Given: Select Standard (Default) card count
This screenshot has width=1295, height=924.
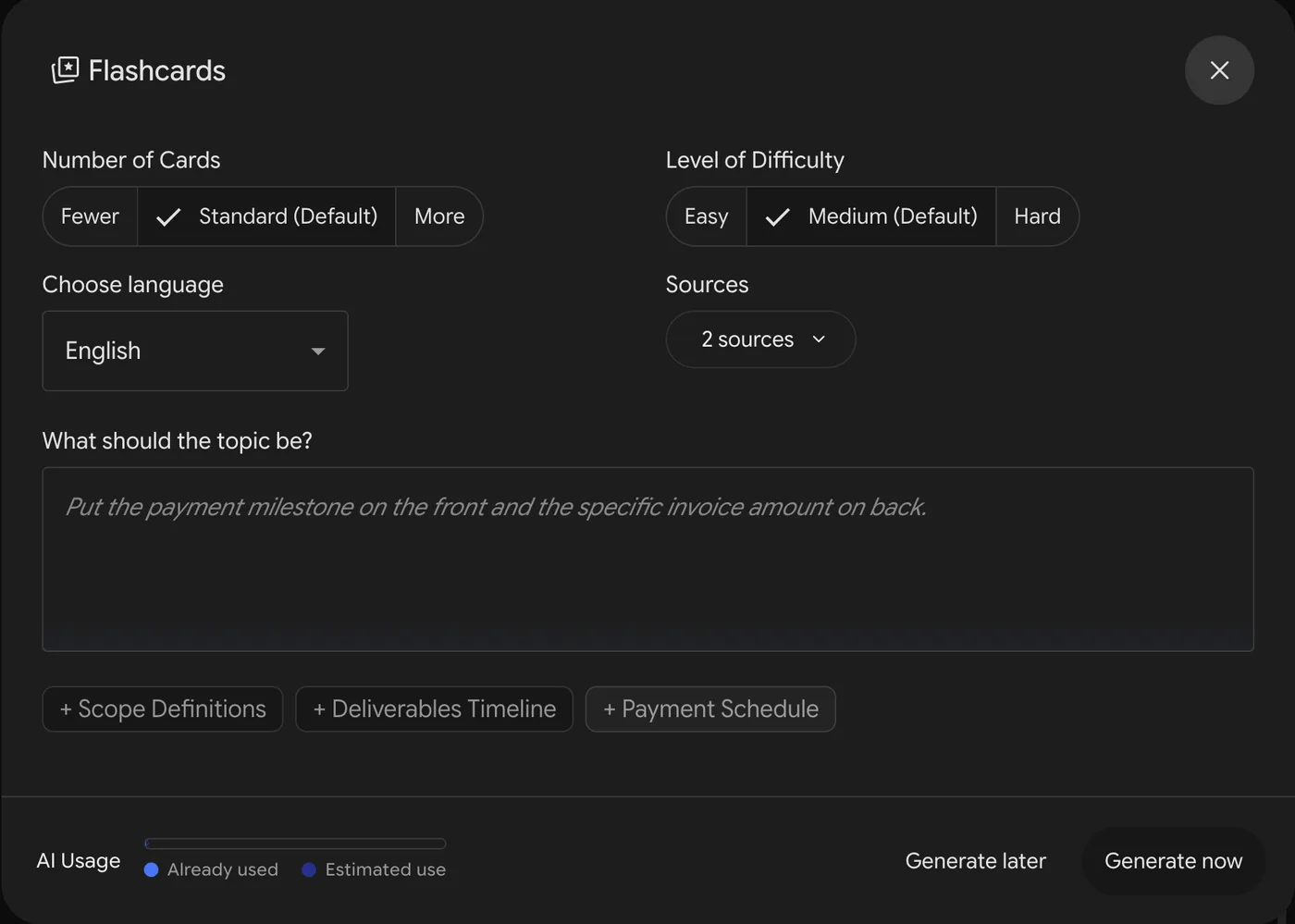Looking at the screenshot, I should click(266, 216).
